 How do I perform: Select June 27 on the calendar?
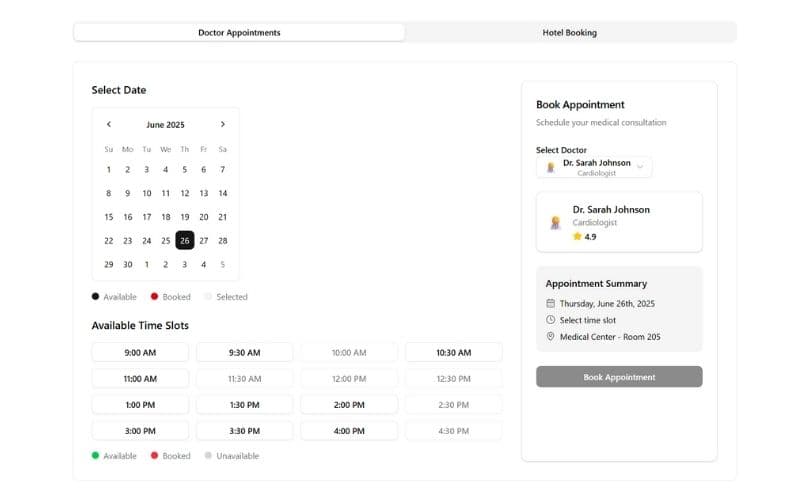204,240
